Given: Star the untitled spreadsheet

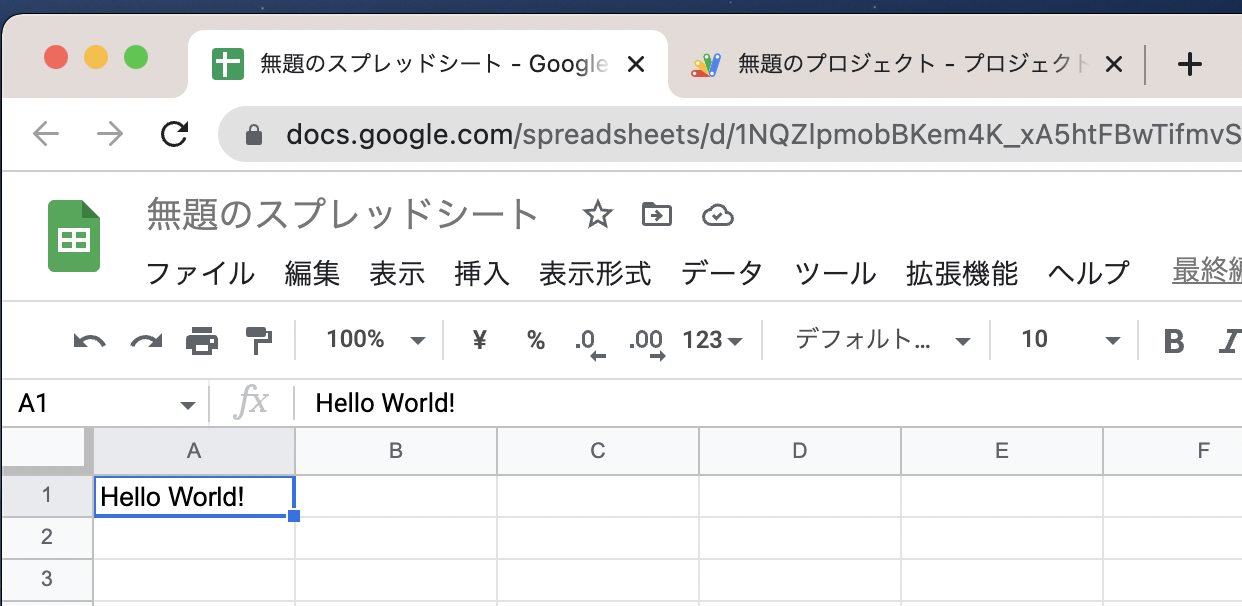Looking at the screenshot, I should [x=598, y=214].
